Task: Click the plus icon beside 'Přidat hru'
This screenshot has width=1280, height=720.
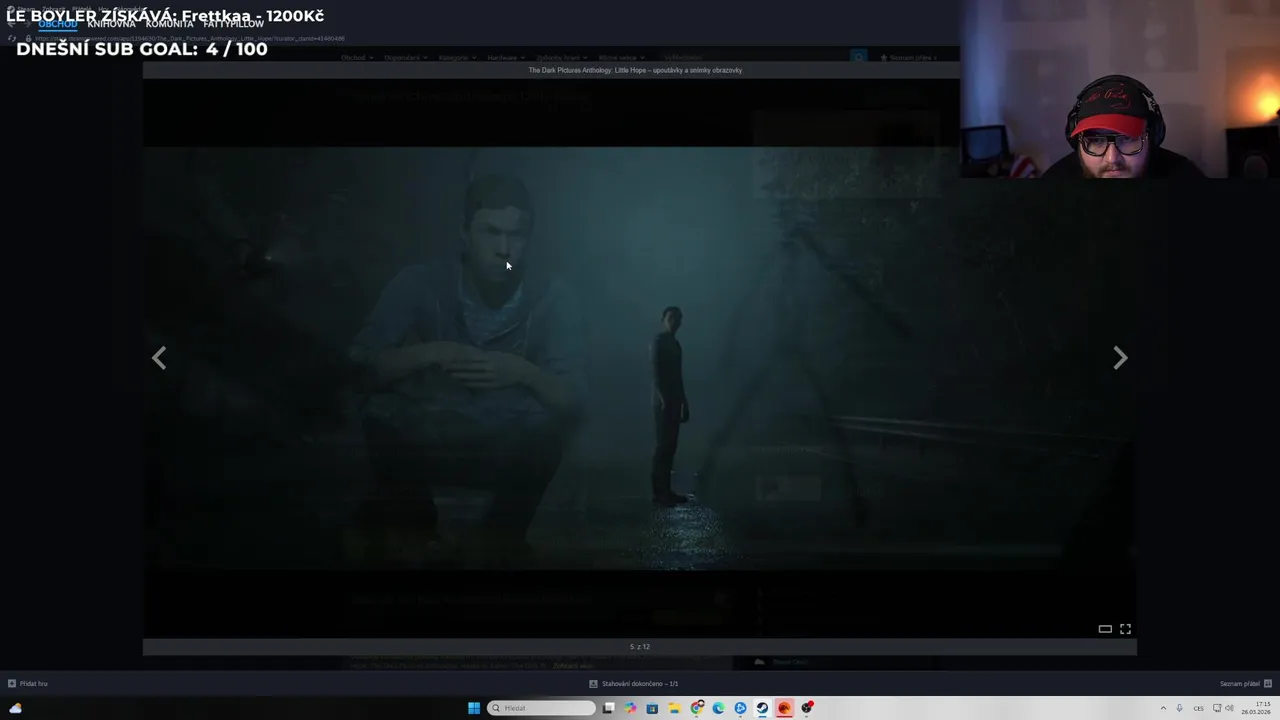Action: 11,684
